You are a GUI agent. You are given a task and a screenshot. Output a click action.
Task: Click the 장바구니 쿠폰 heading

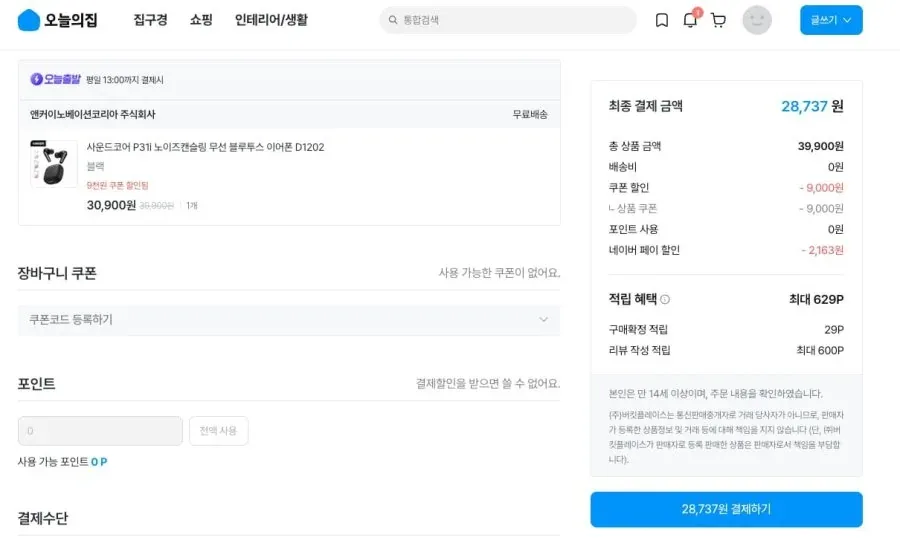(57, 273)
